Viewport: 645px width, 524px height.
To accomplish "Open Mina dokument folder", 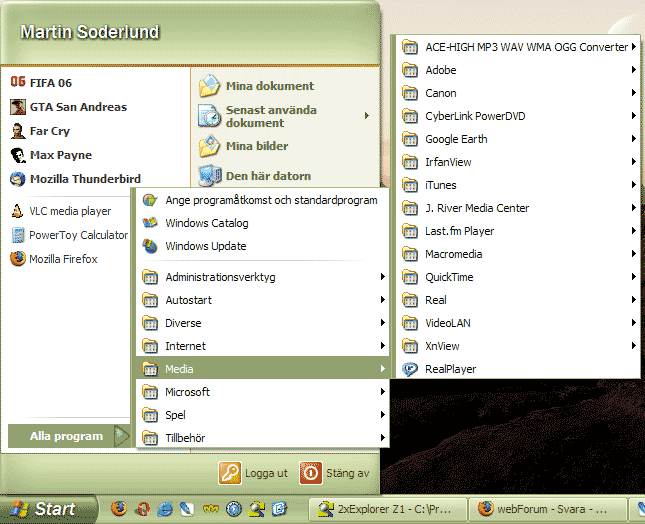I will [256, 86].
